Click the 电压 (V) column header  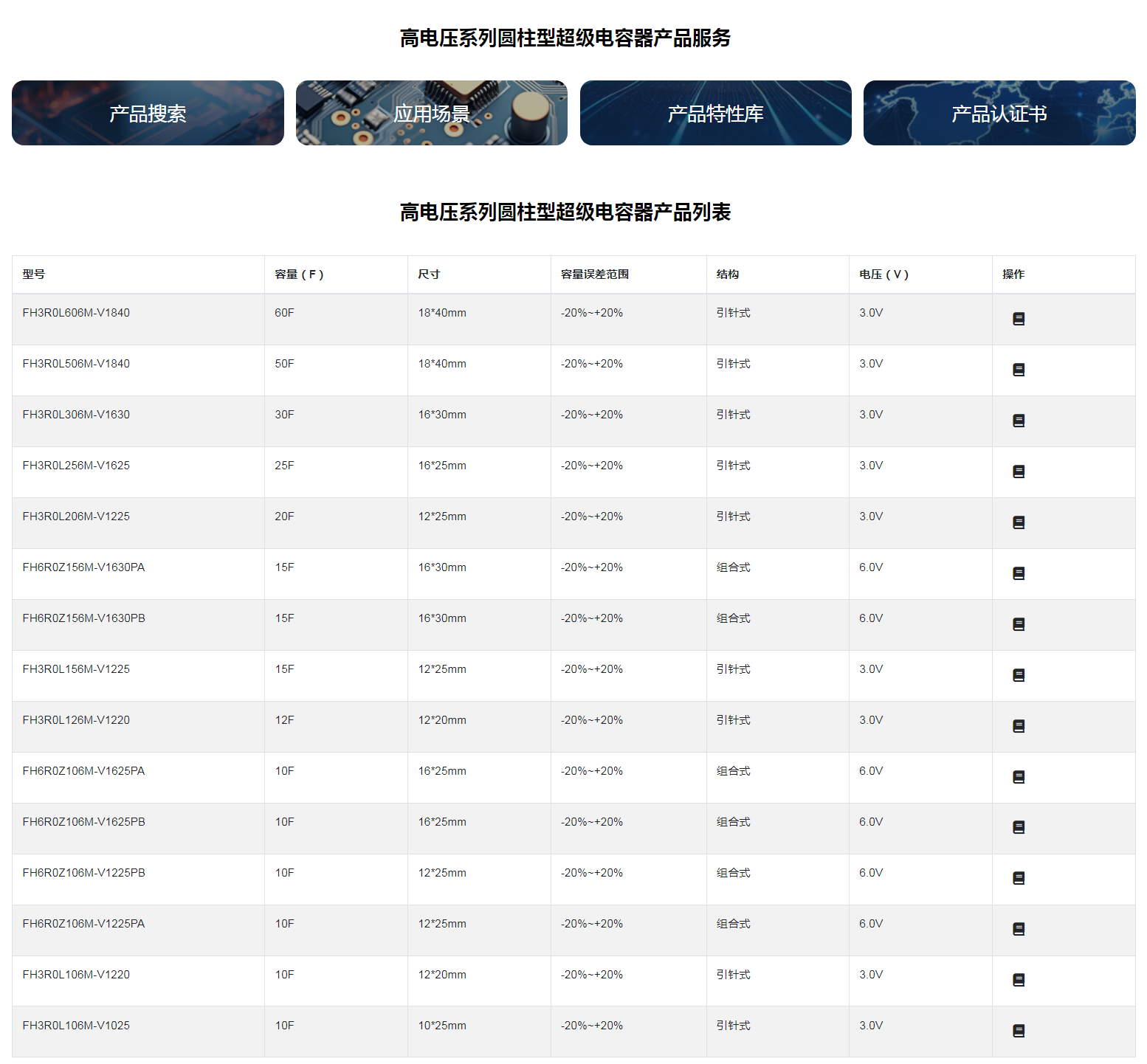883,274
